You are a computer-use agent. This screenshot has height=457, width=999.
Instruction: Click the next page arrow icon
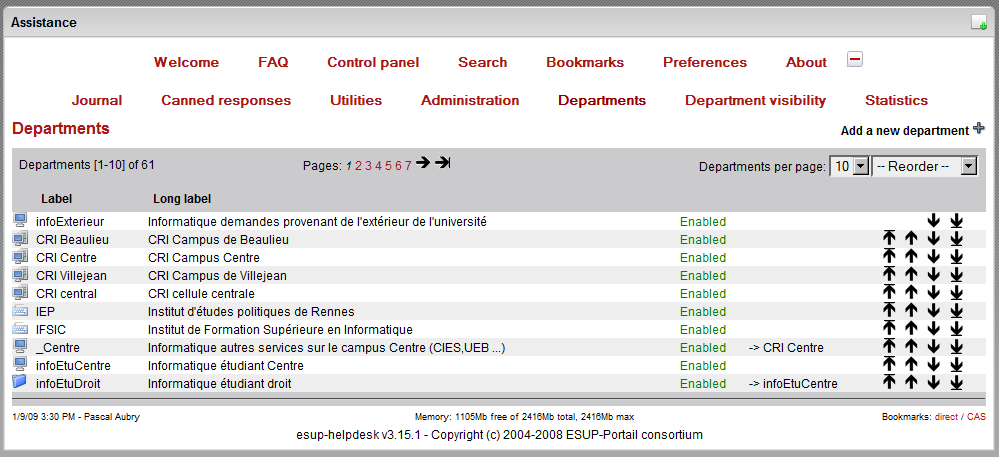coord(423,163)
